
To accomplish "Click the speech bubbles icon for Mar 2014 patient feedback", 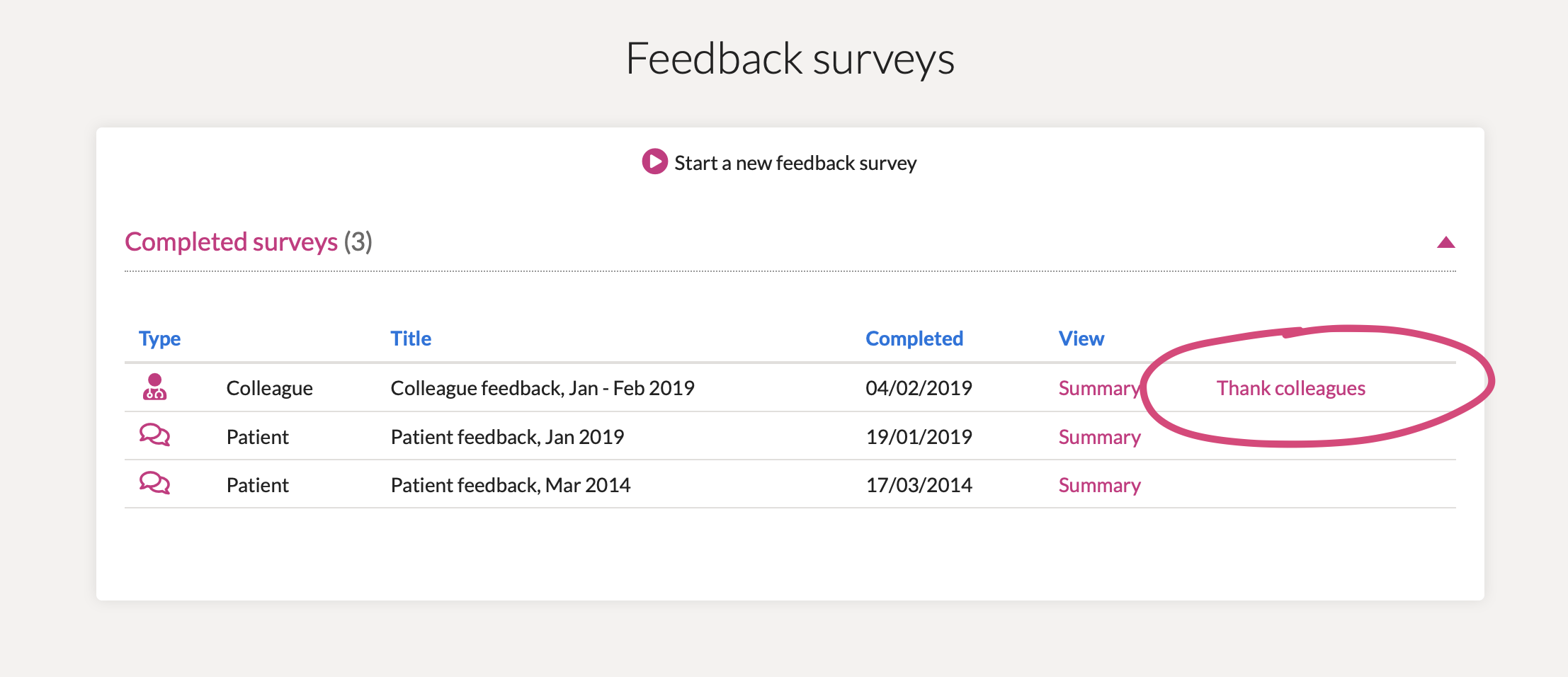I will pyautogui.click(x=154, y=483).
